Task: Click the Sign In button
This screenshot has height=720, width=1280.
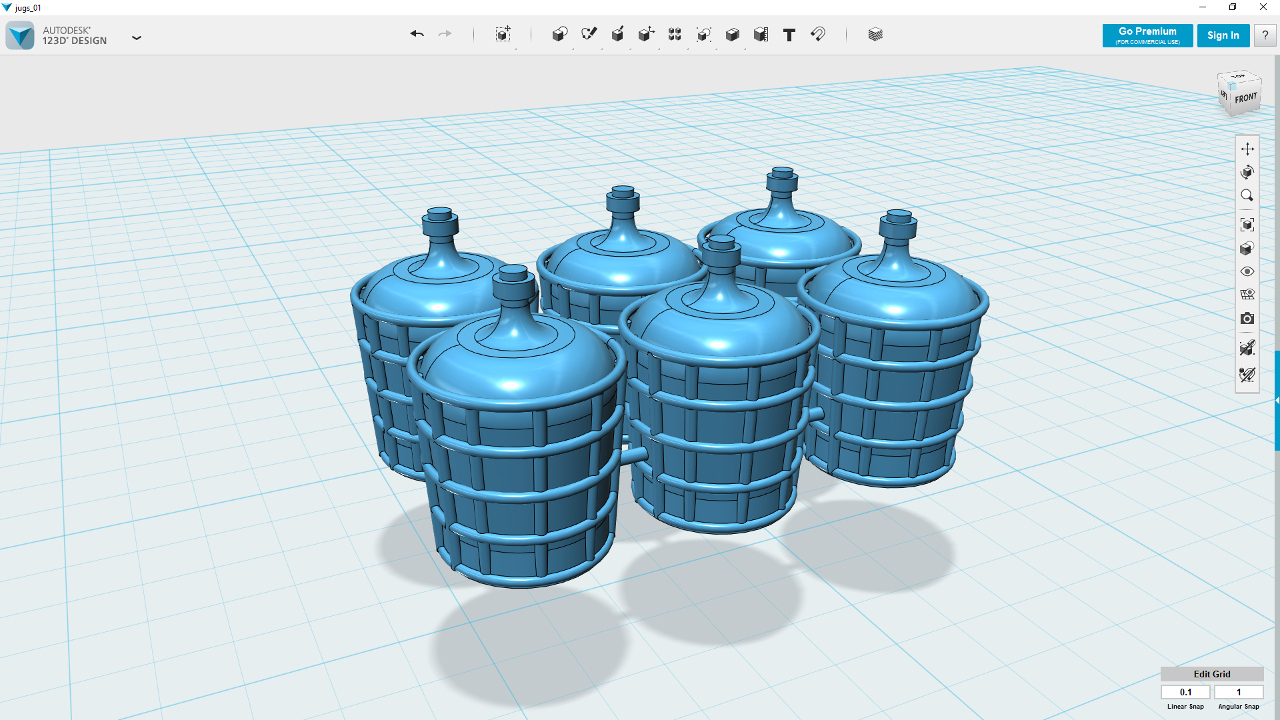Action: click(1223, 35)
